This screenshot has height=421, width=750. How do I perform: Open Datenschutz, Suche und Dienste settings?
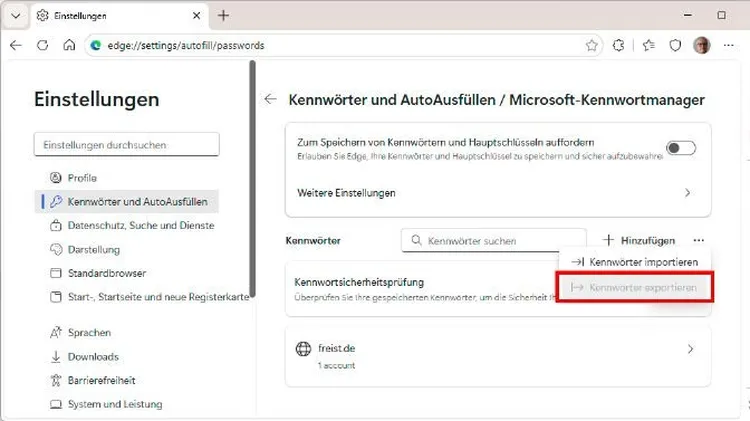click(x=140, y=225)
